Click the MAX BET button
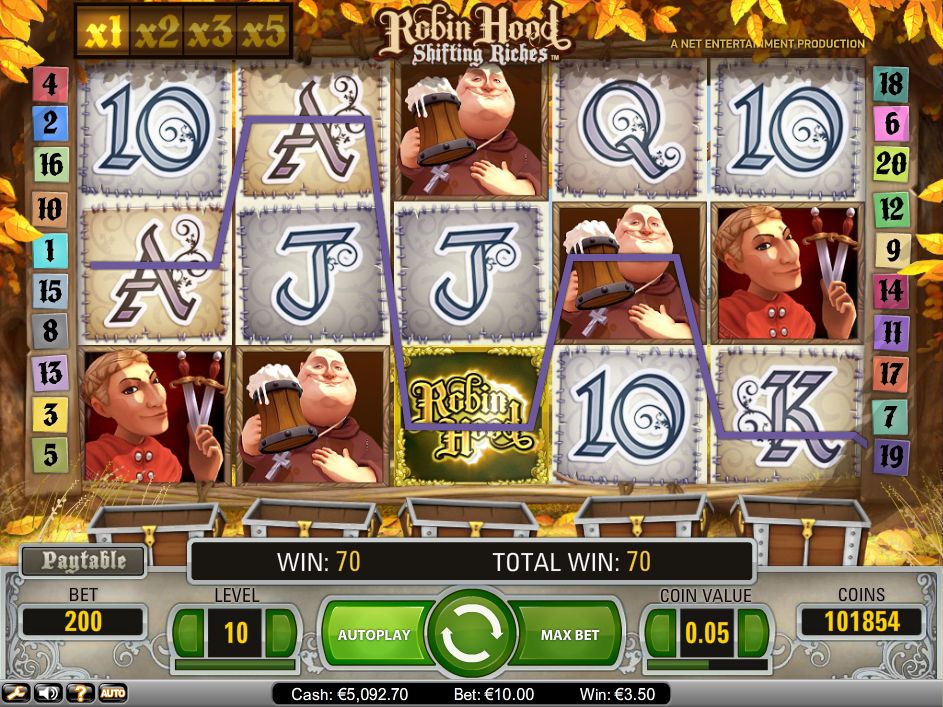Image resolution: width=943 pixels, height=707 pixels. click(x=567, y=634)
